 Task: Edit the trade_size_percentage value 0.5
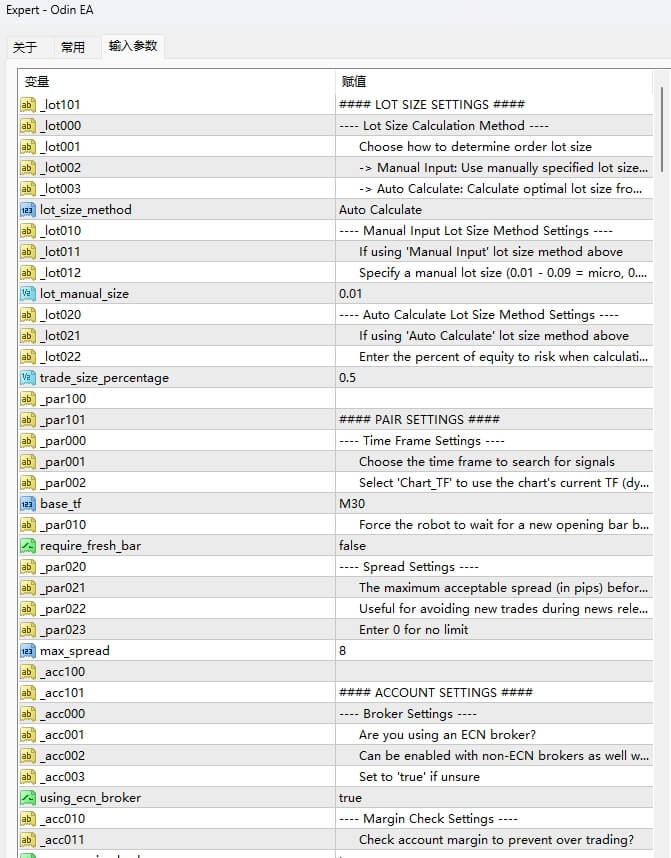347,378
